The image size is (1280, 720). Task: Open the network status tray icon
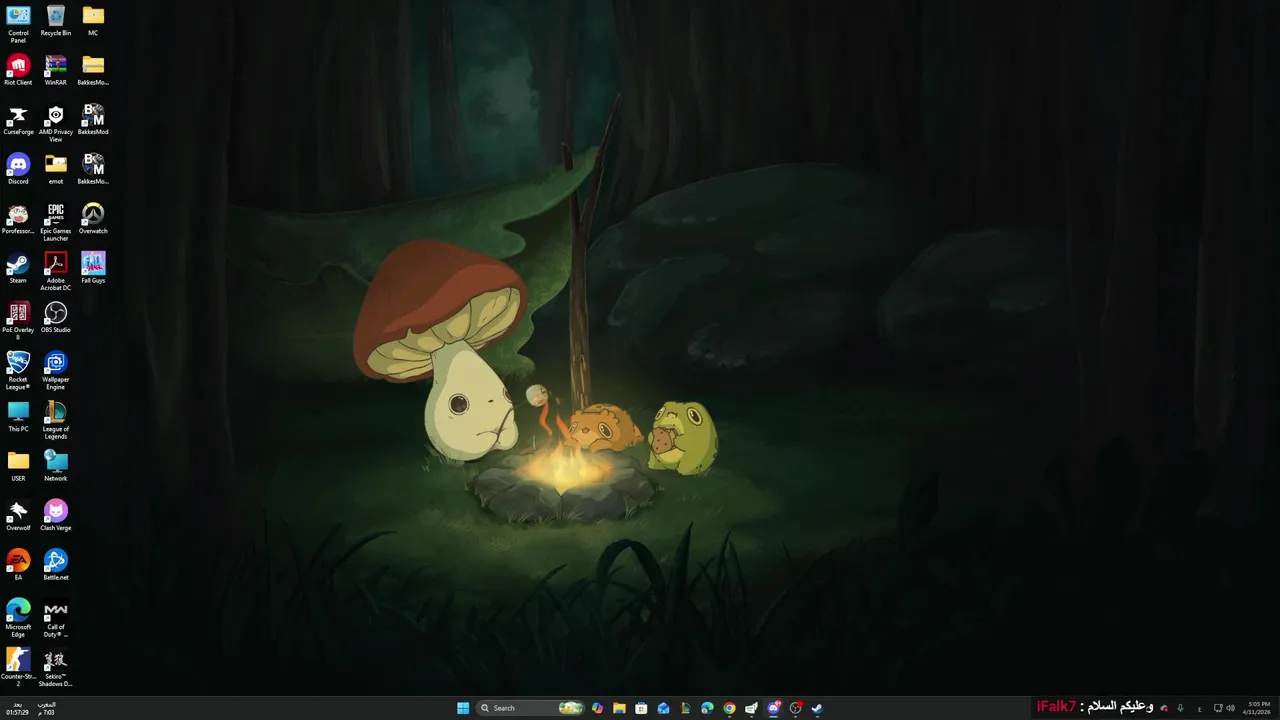1218,708
